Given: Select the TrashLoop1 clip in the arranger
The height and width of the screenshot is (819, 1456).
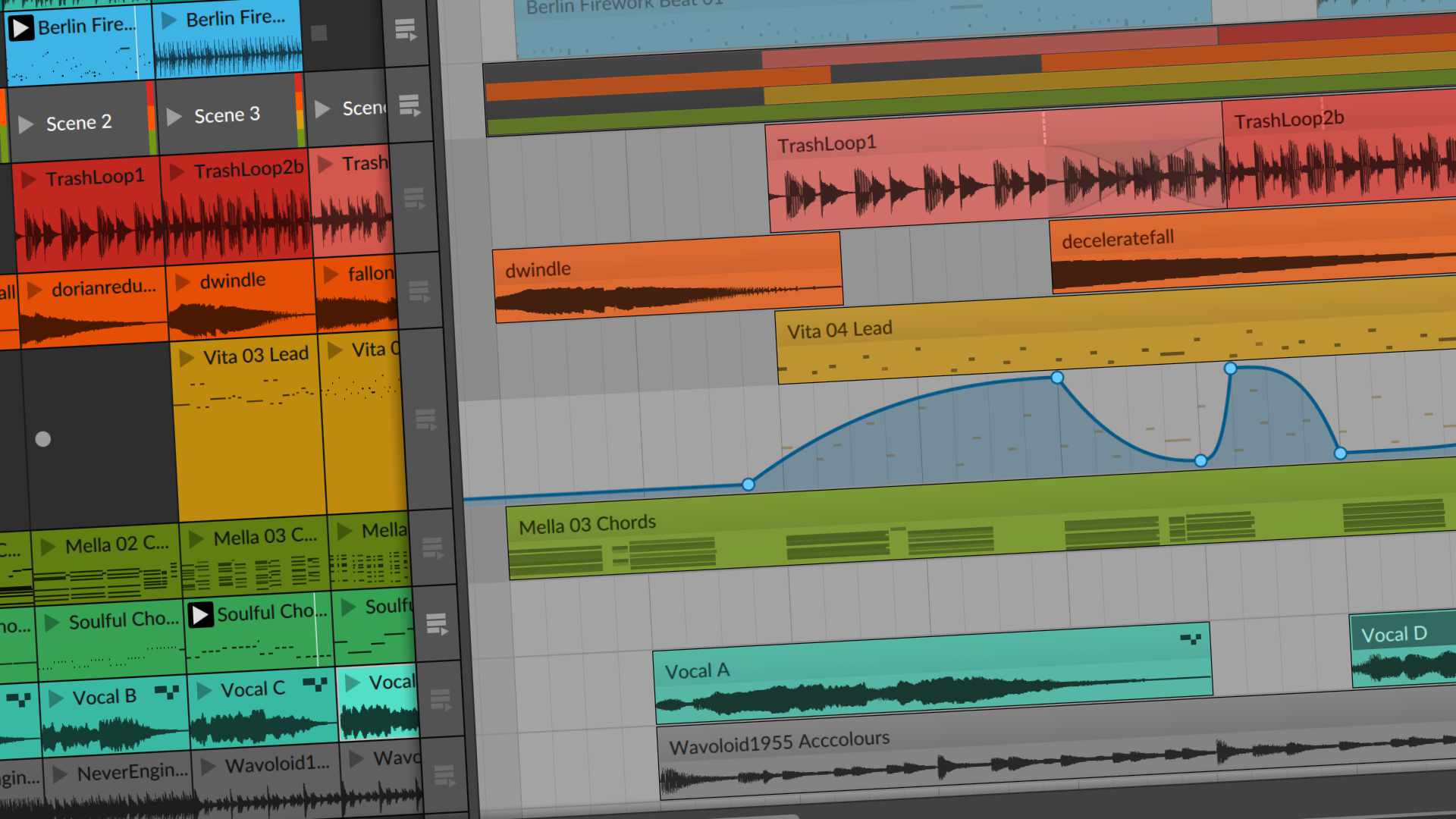Looking at the screenshot, I should pos(996,168).
